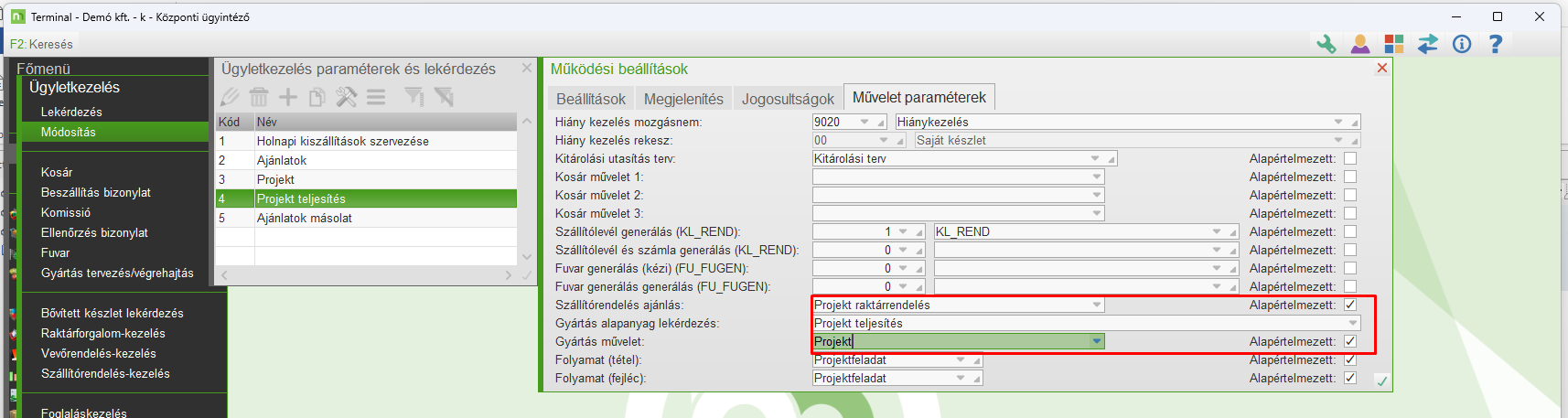Toggle Alapértelmezett checkbox for Kosár művelet 1
The width and height of the screenshot is (1568, 418).
coord(1350,177)
